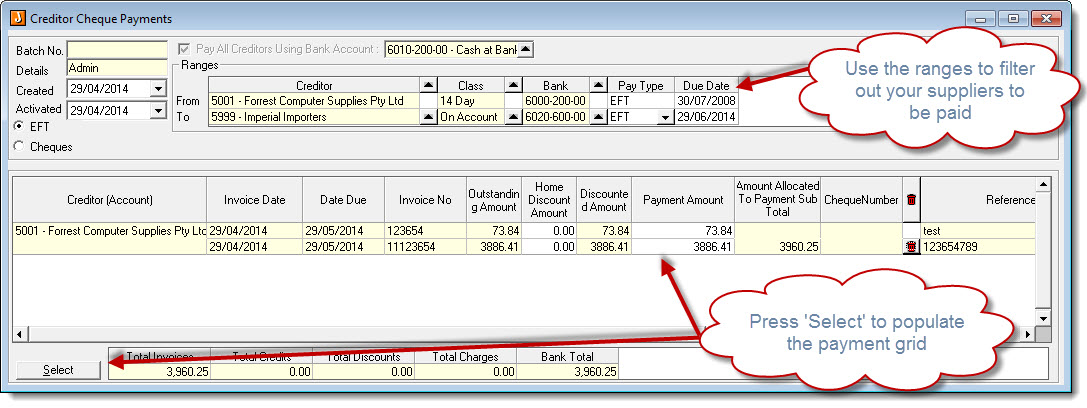The image size is (1087, 408).
Task: Open the Activated date dropdown
Action: point(159,109)
